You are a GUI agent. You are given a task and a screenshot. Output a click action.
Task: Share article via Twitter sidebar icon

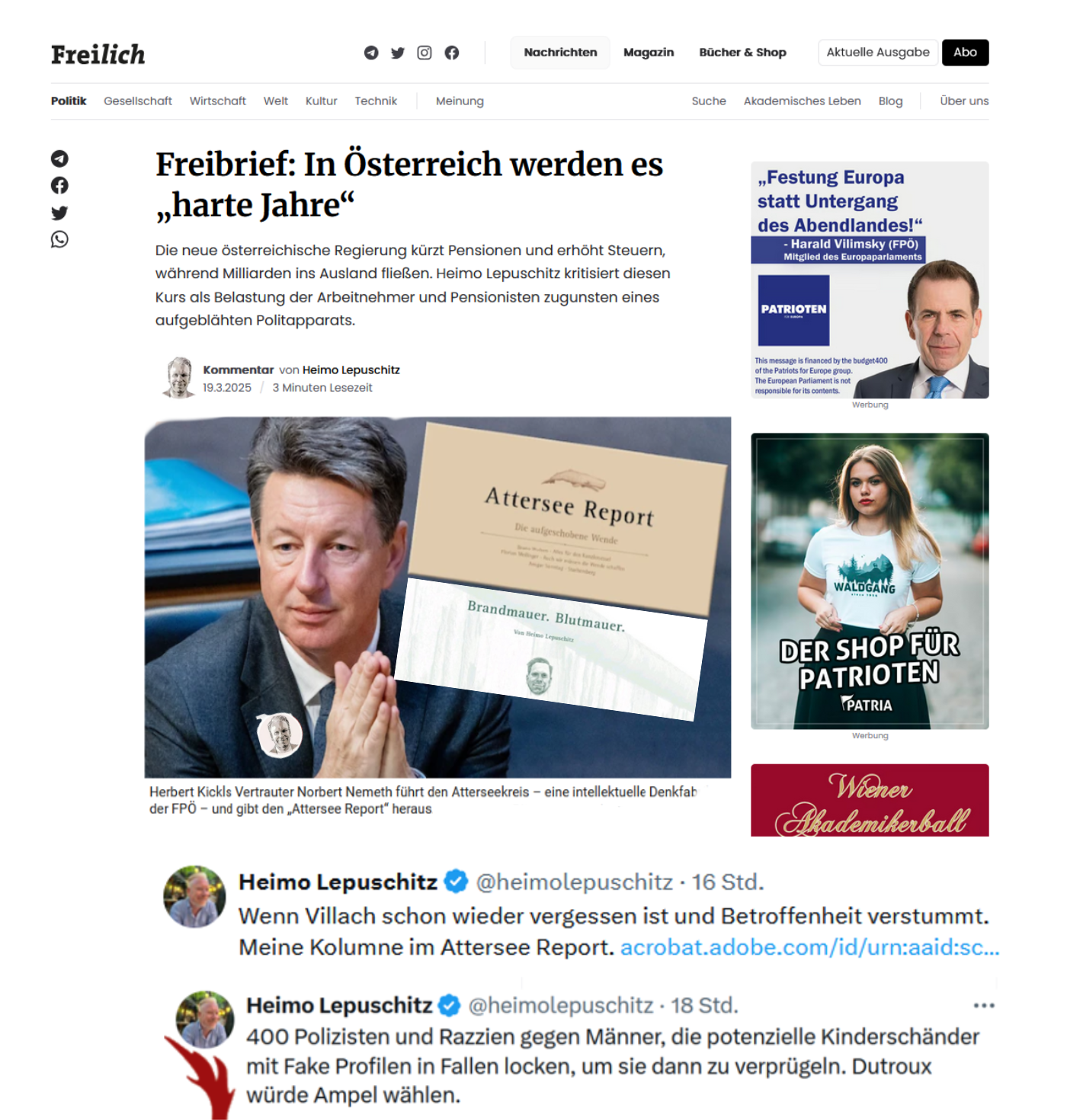(x=59, y=213)
